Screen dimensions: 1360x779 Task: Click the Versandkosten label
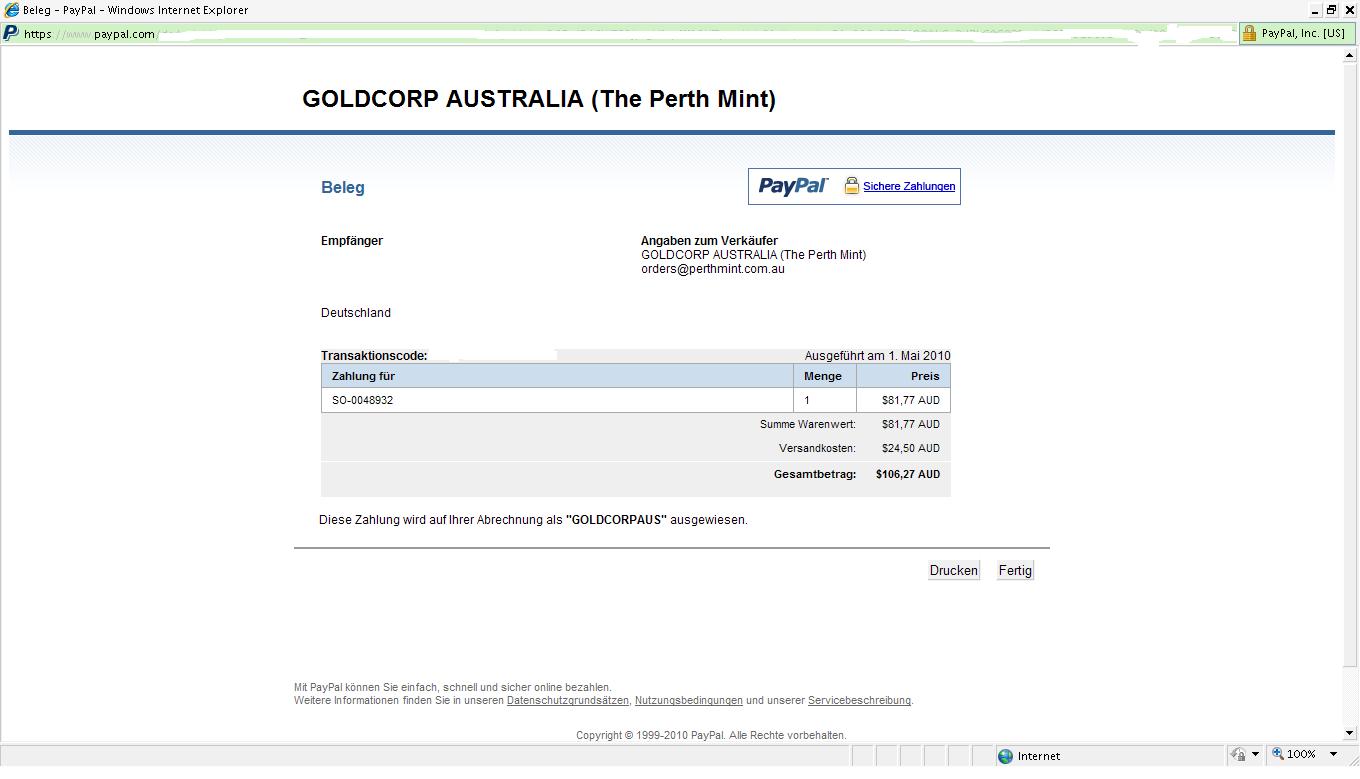pyautogui.click(x=818, y=449)
